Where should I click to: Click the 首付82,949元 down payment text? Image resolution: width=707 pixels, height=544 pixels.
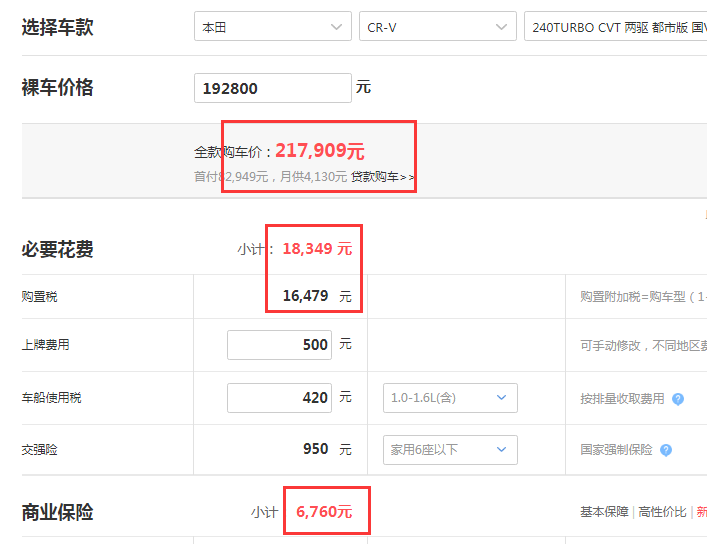[x=231, y=177]
